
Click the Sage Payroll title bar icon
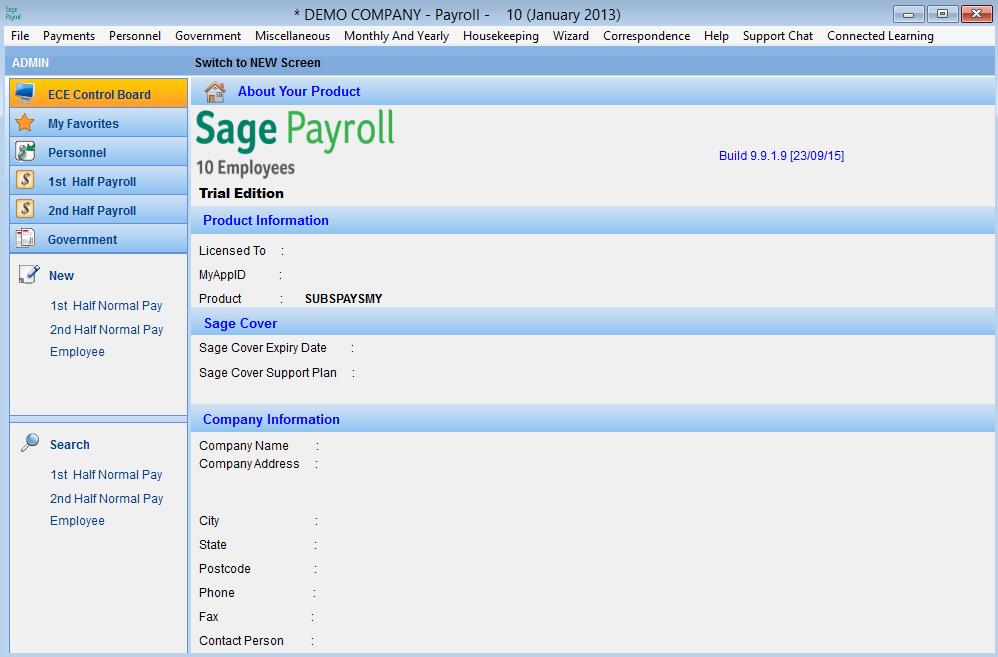tap(12, 13)
